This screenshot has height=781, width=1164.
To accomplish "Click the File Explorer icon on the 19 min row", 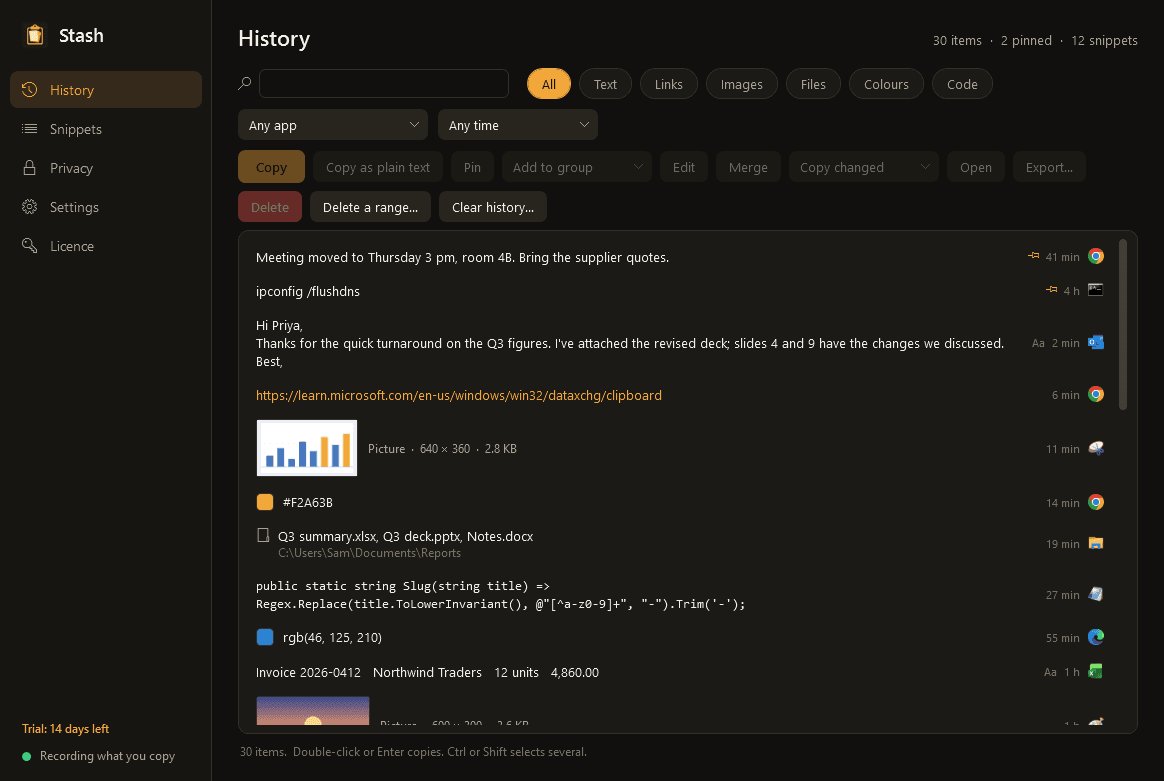I will coord(1096,543).
